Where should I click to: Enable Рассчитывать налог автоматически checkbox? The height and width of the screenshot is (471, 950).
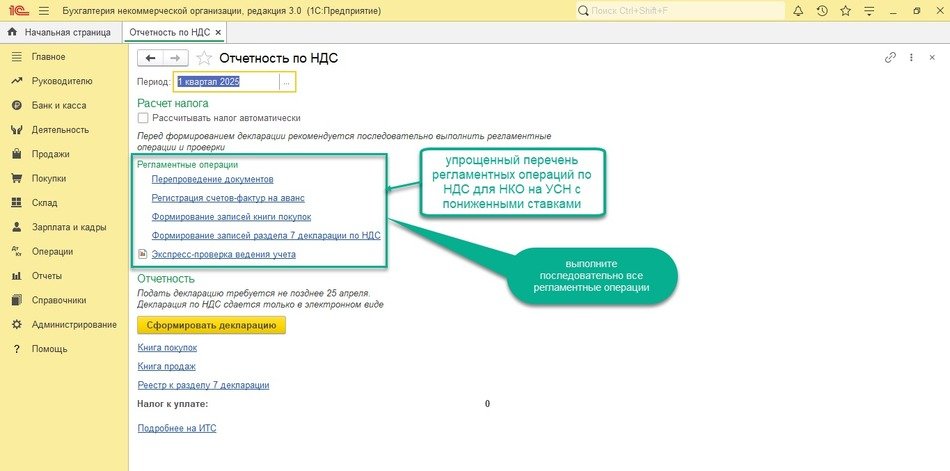(144, 118)
